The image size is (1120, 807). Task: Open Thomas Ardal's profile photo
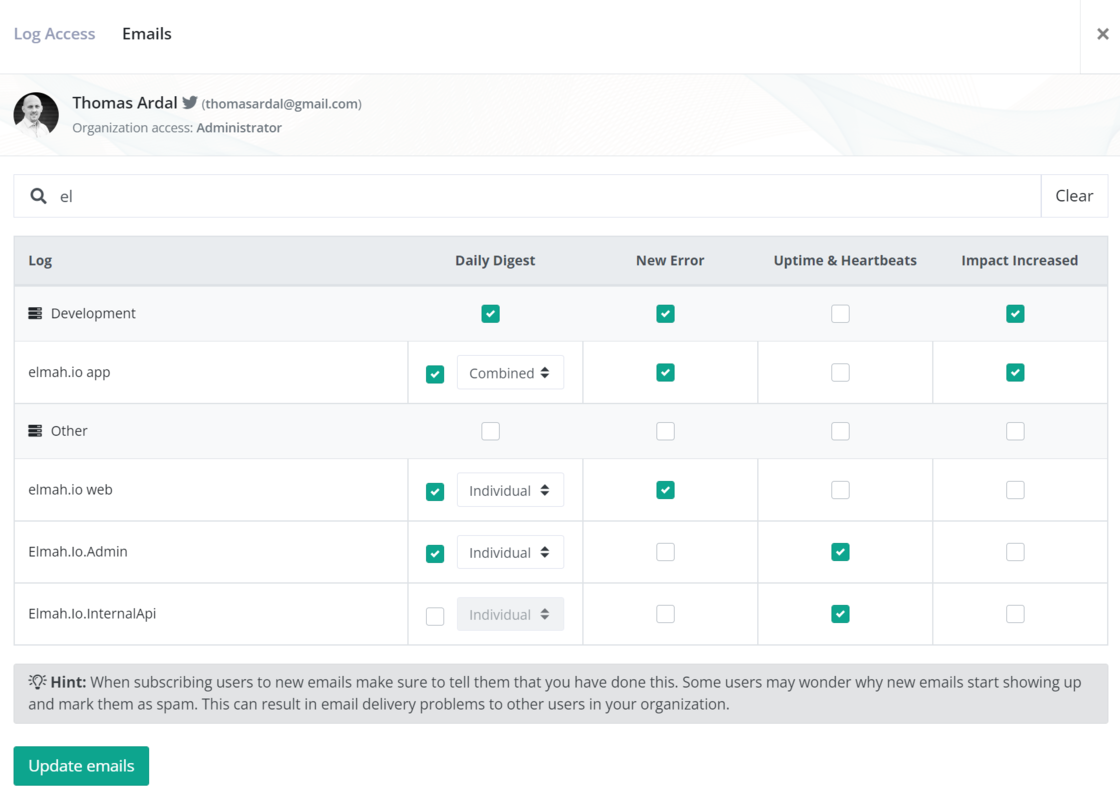pos(36,114)
